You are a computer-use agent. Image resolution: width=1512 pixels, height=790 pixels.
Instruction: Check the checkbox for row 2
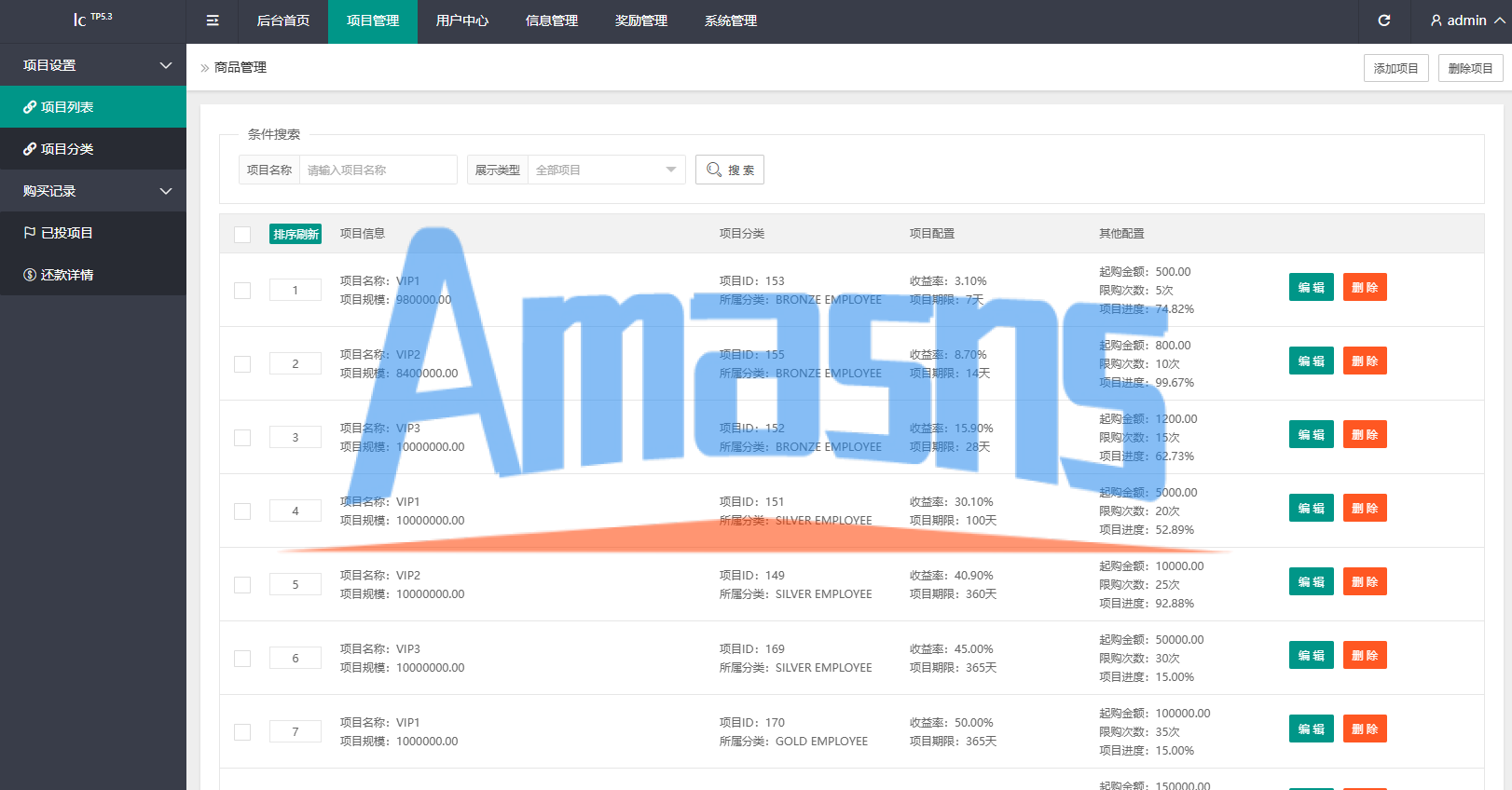(242, 364)
